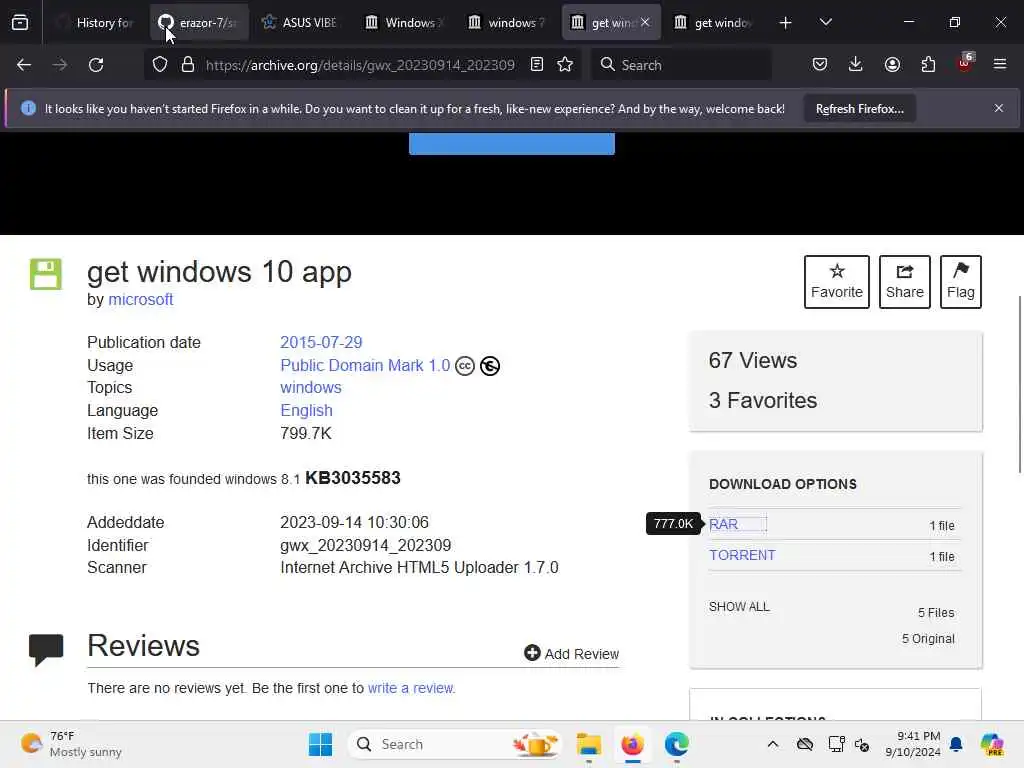Open the windows topic link
The width and height of the screenshot is (1024, 768).
(x=311, y=387)
